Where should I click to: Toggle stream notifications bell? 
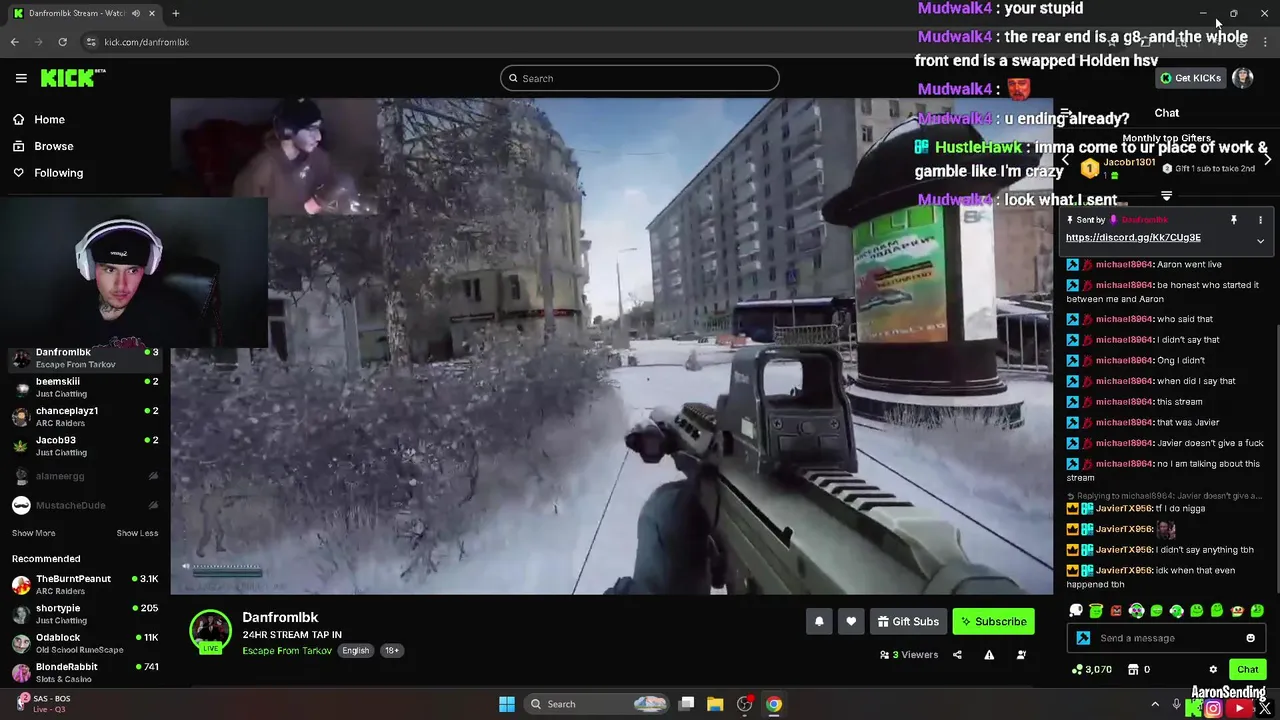[x=819, y=621]
